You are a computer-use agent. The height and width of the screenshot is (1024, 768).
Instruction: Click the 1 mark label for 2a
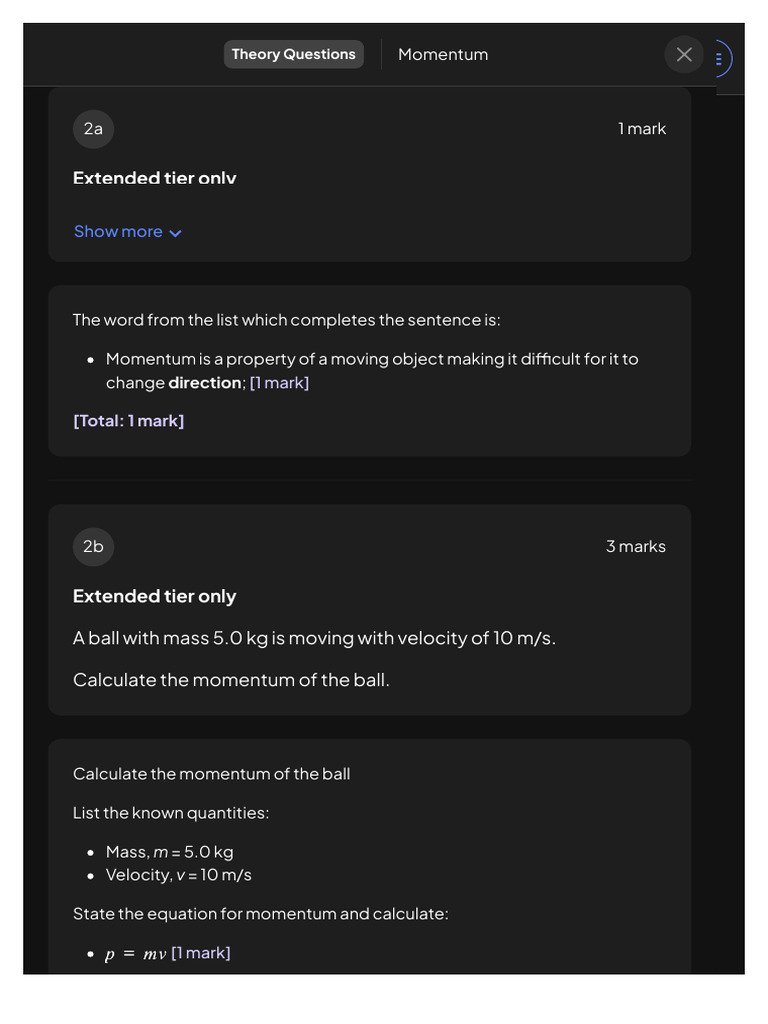click(641, 129)
